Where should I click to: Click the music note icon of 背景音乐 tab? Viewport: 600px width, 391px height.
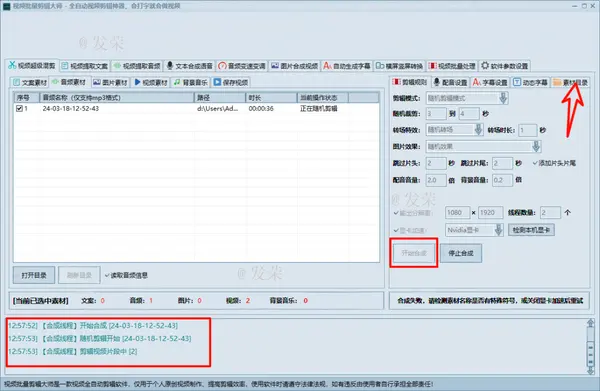coord(177,82)
